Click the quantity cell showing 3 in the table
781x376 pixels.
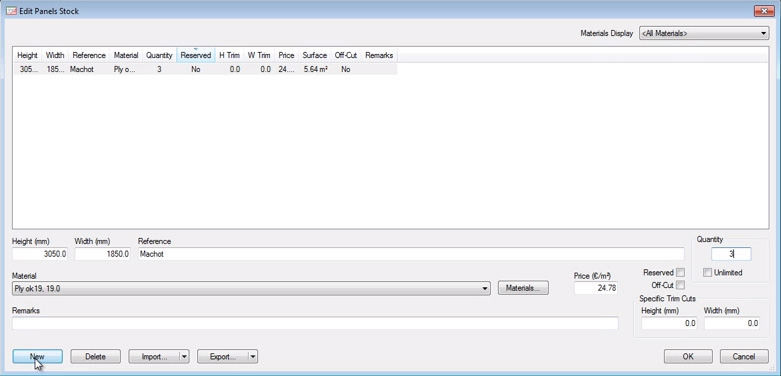pos(159,70)
